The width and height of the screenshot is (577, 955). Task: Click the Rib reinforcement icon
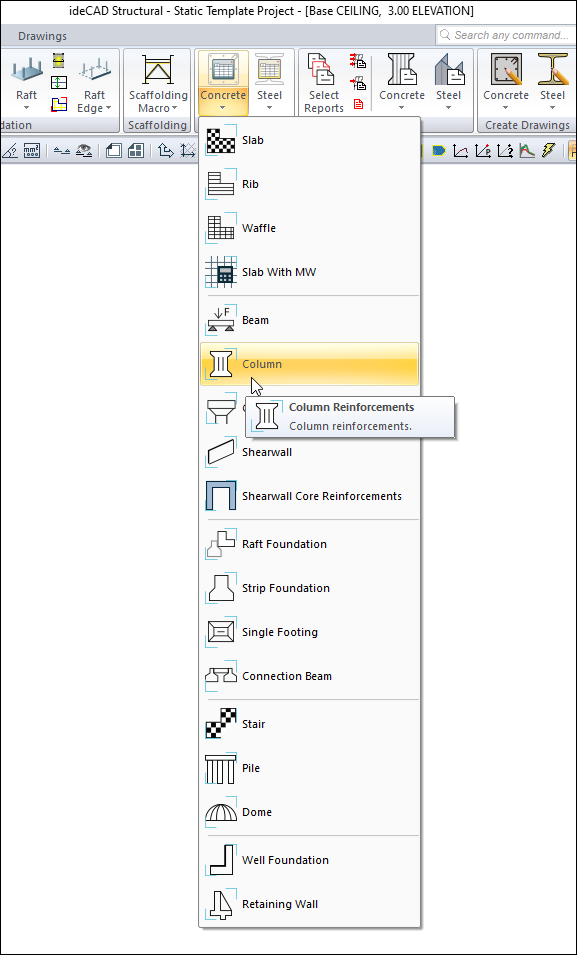pos(220,184)
